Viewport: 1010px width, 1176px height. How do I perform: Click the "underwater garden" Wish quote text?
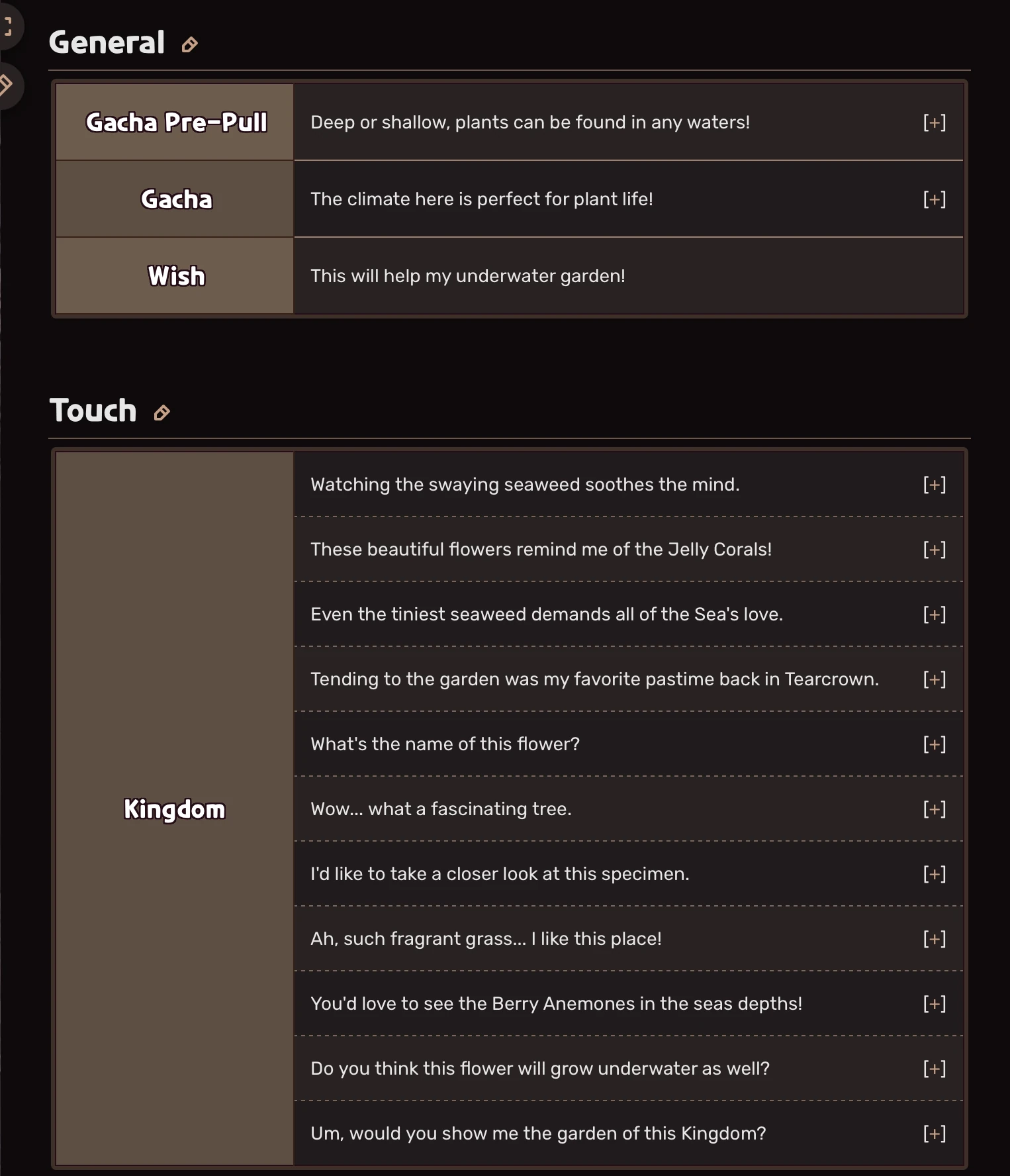tap(468, 276)
